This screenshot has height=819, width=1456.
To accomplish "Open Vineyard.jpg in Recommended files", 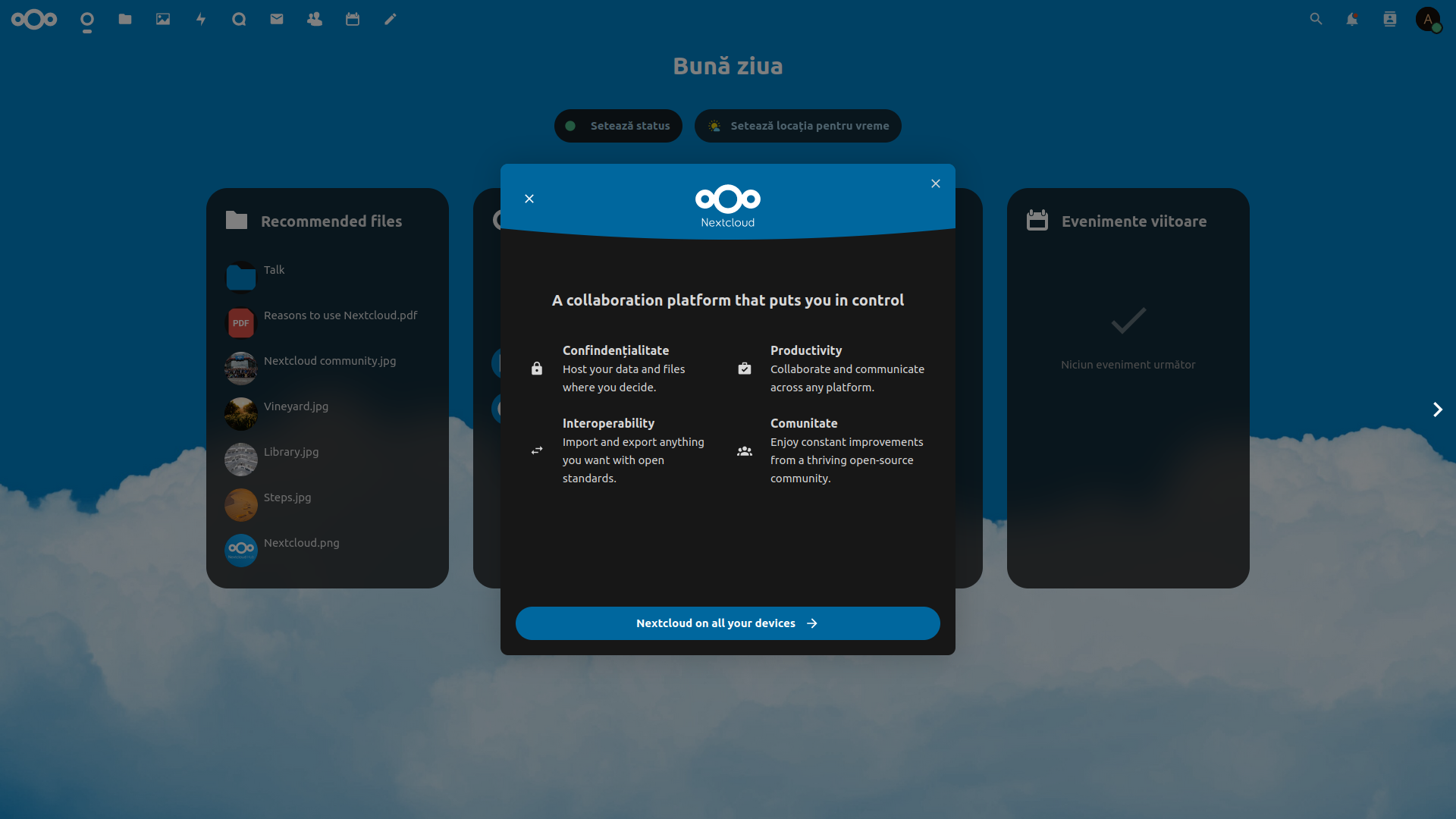I will pyautogui.click(x=328, y=414).
